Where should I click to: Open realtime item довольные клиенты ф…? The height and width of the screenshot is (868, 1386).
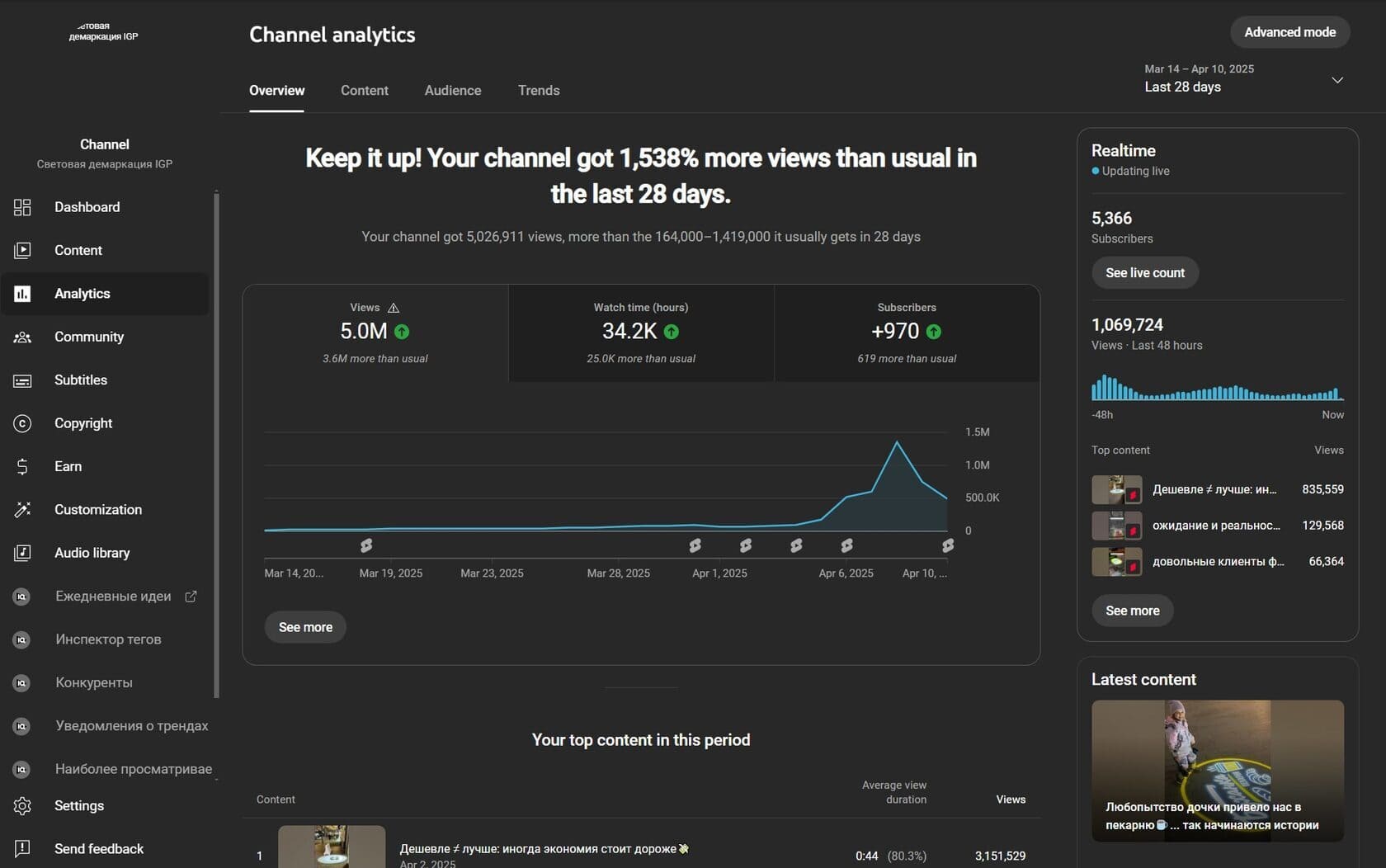(1217, 562)
